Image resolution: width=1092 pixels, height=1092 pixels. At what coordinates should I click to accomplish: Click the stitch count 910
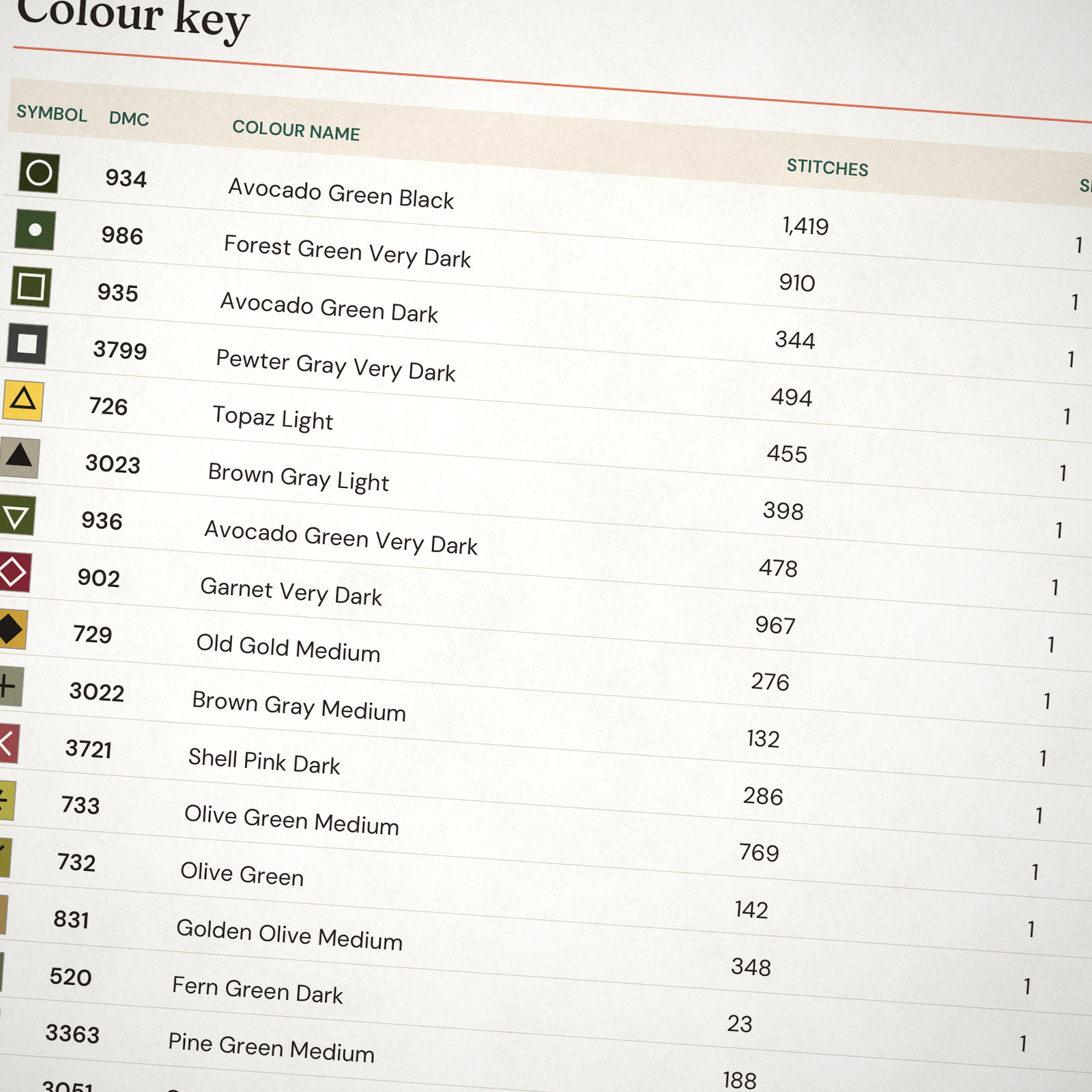[x=797, y=283]
